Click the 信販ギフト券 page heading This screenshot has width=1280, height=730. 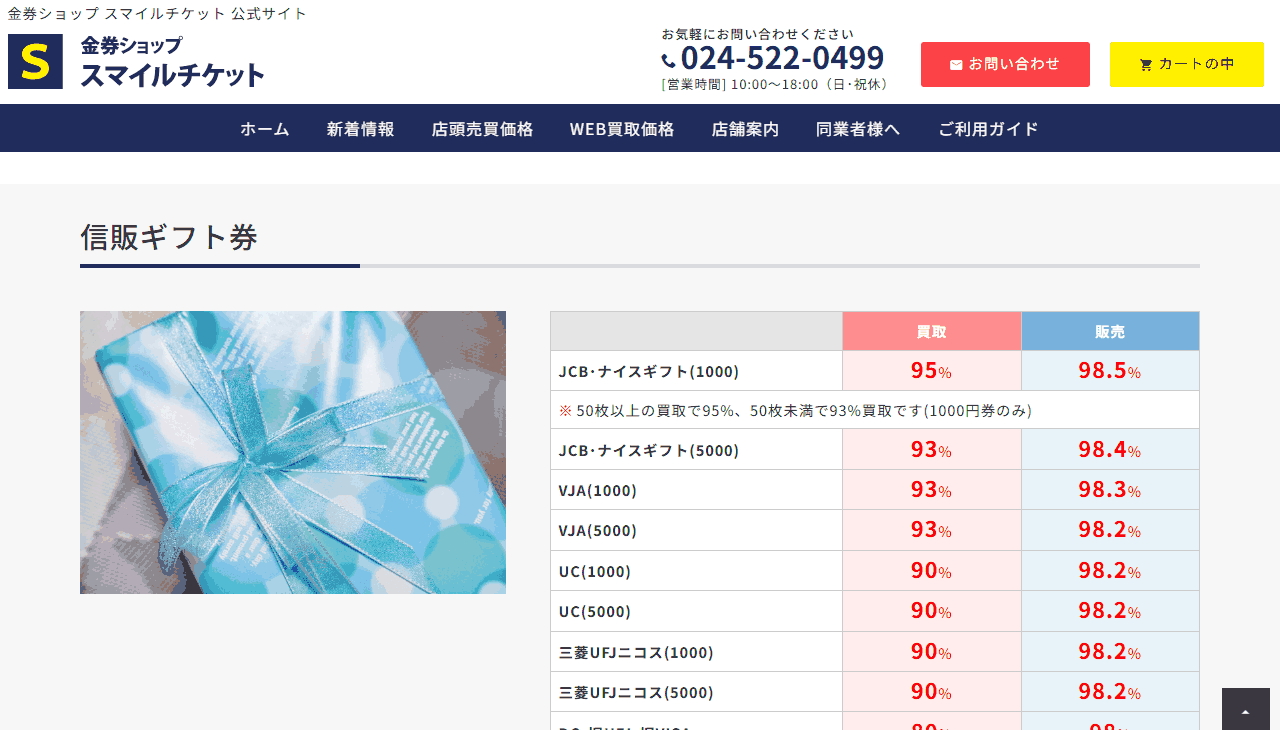pos(169,237)
